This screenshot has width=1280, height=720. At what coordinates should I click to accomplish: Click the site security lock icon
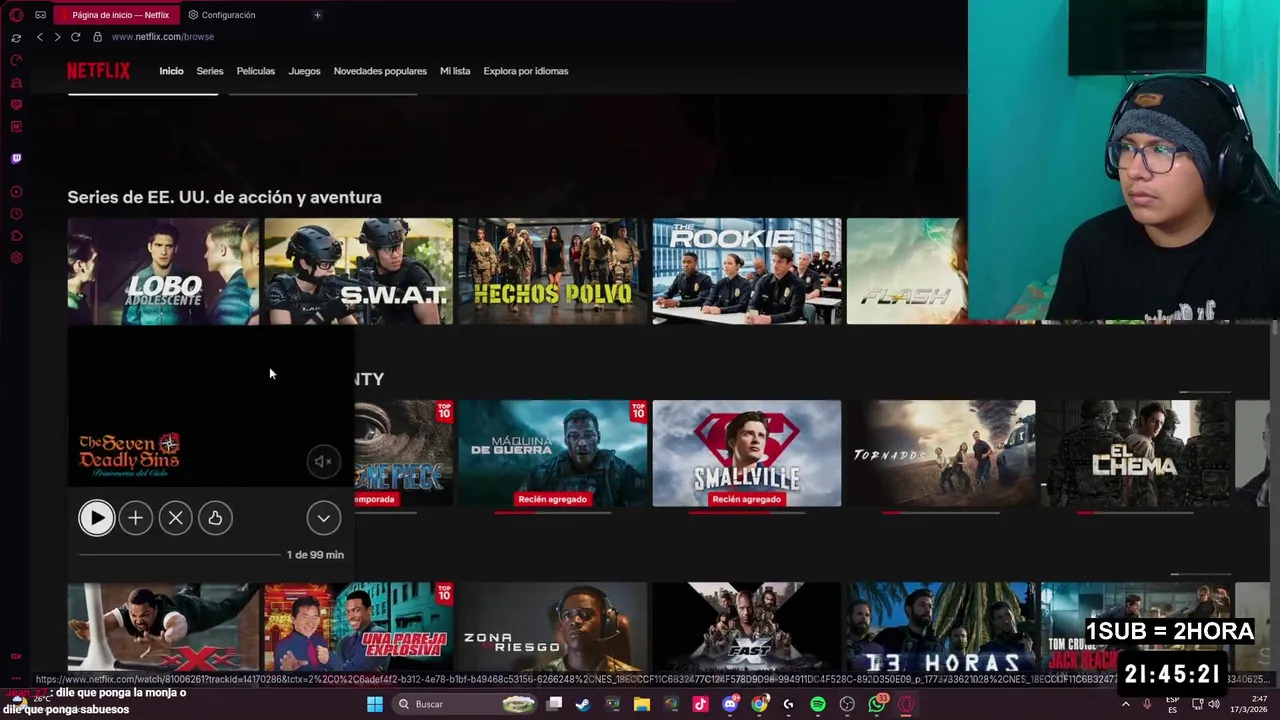(97, 37)
